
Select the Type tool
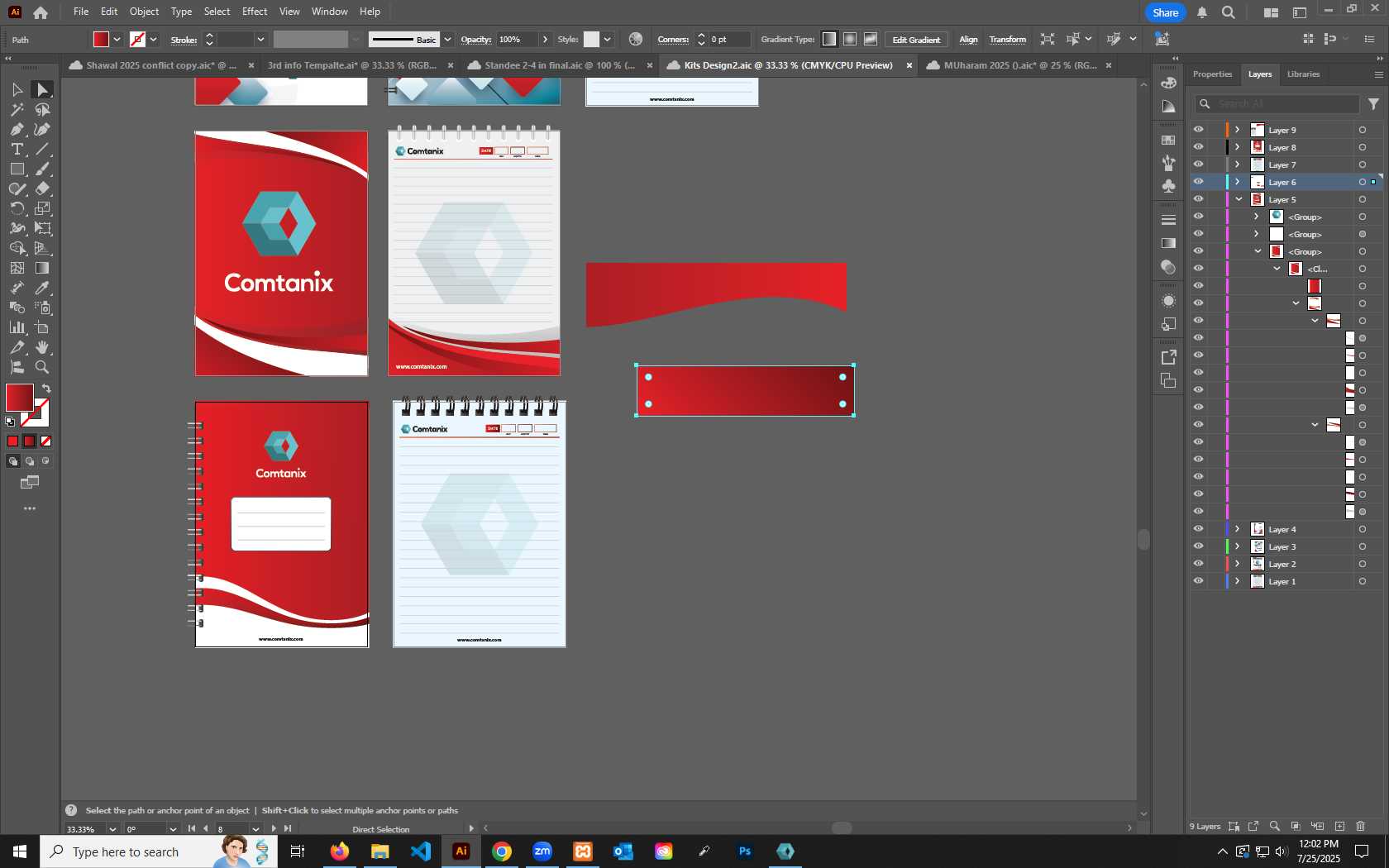(x=17, y=149)
